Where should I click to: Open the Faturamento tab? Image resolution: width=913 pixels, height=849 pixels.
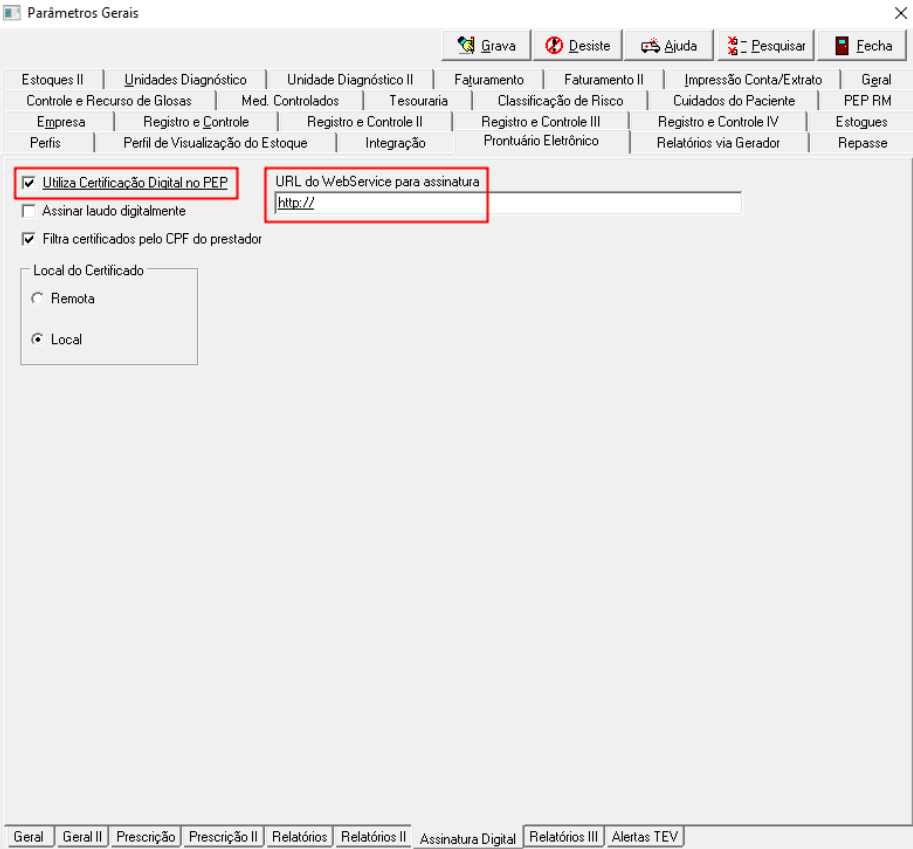[x=489, y=80]
